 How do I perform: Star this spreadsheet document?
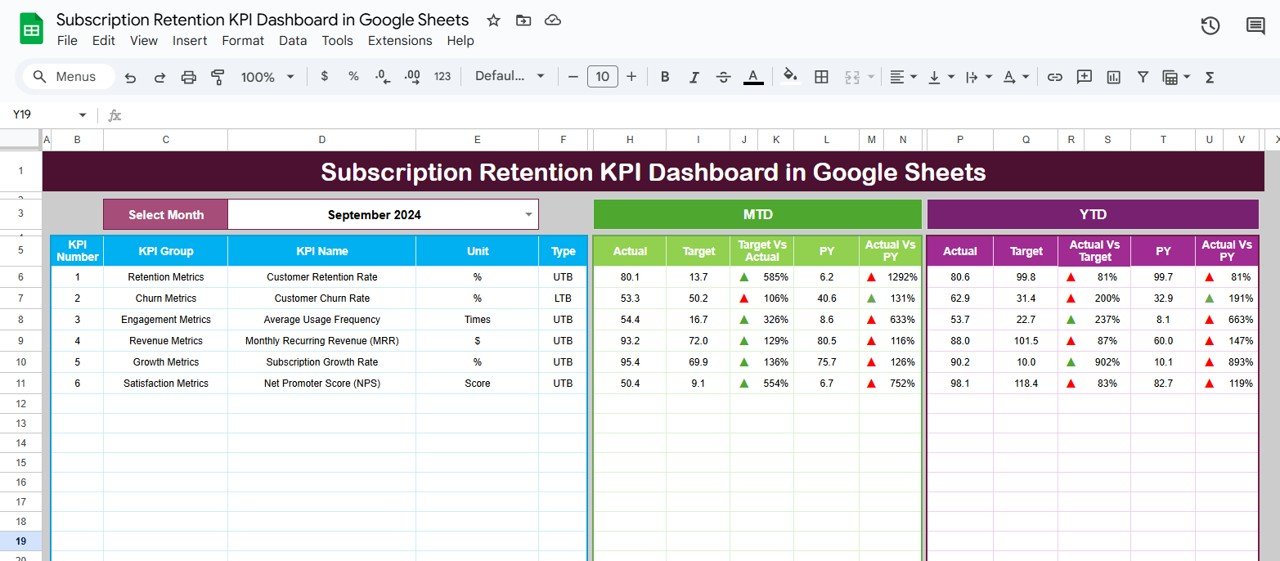click(493, 20)
